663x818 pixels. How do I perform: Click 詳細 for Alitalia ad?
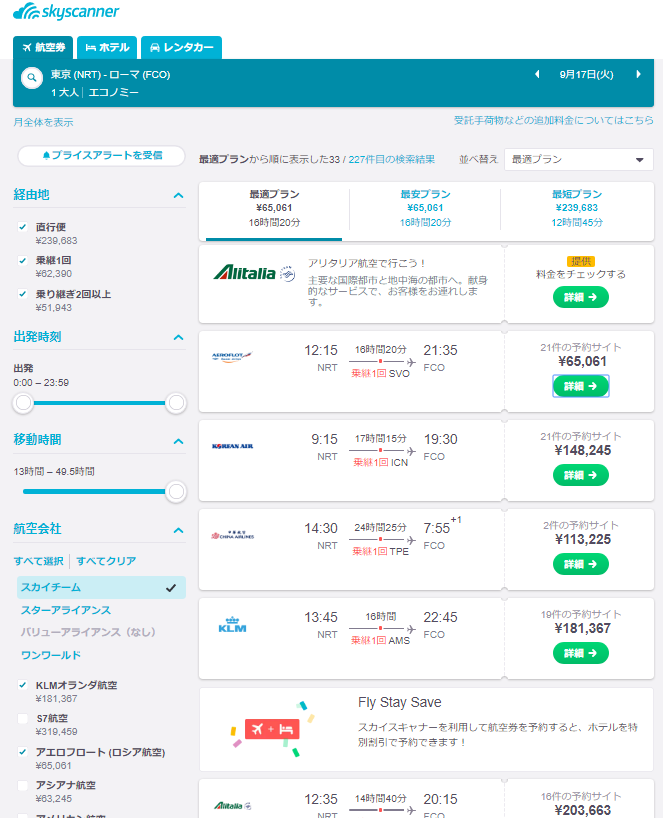[581, 297]
